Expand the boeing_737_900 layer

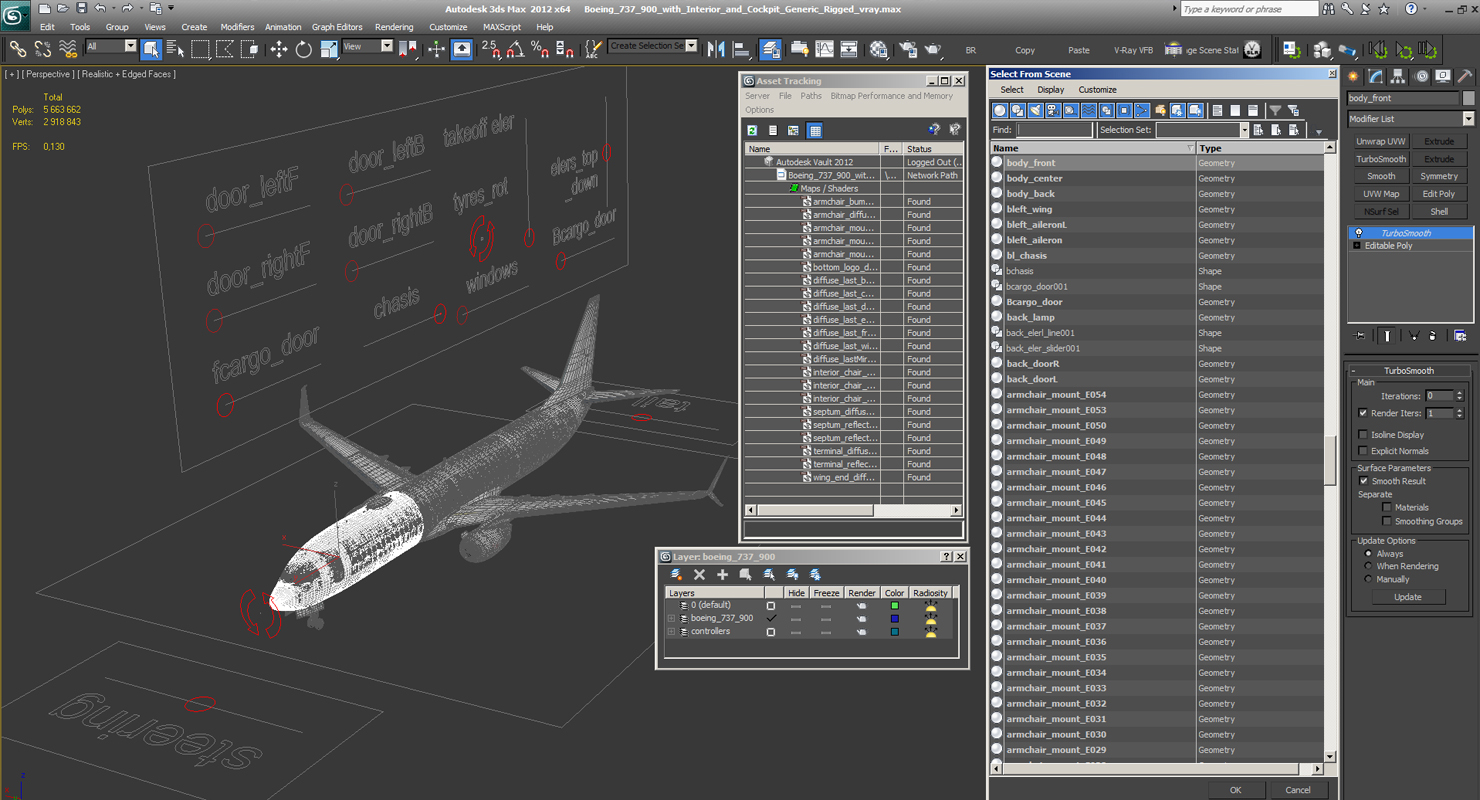672,619
